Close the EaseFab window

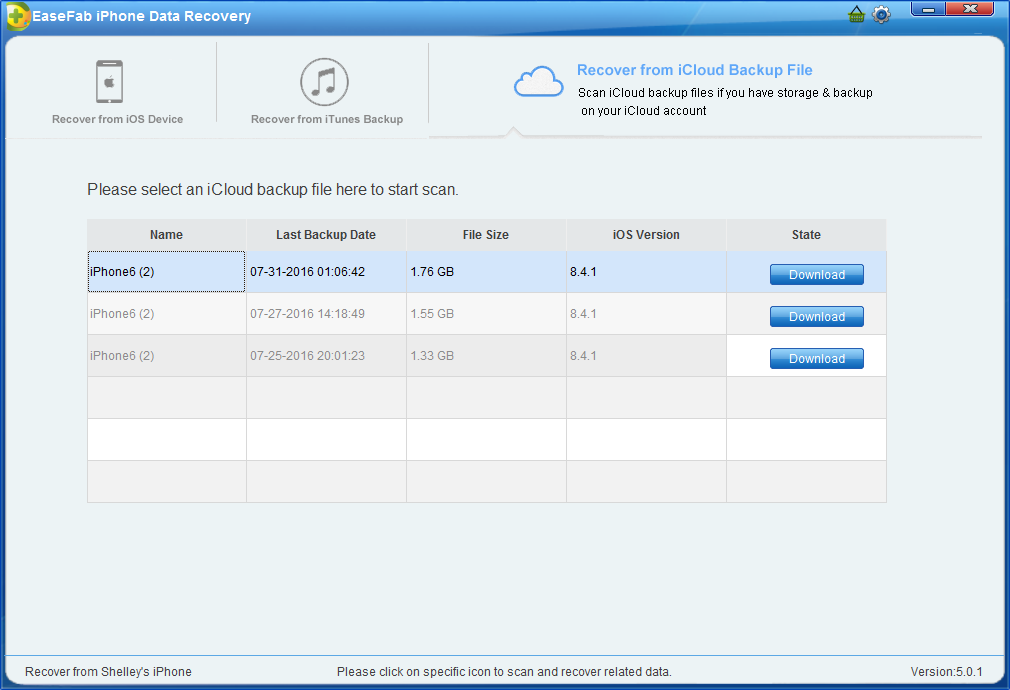point(970,9)
